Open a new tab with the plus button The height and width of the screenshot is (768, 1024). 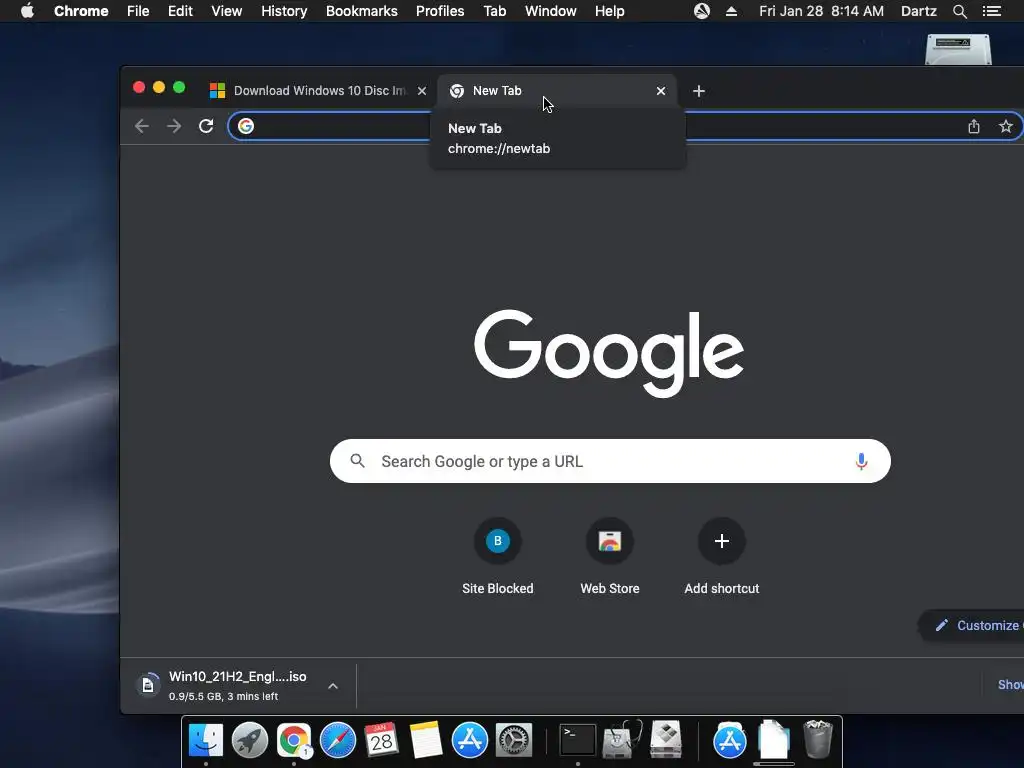tap(699, 91)
